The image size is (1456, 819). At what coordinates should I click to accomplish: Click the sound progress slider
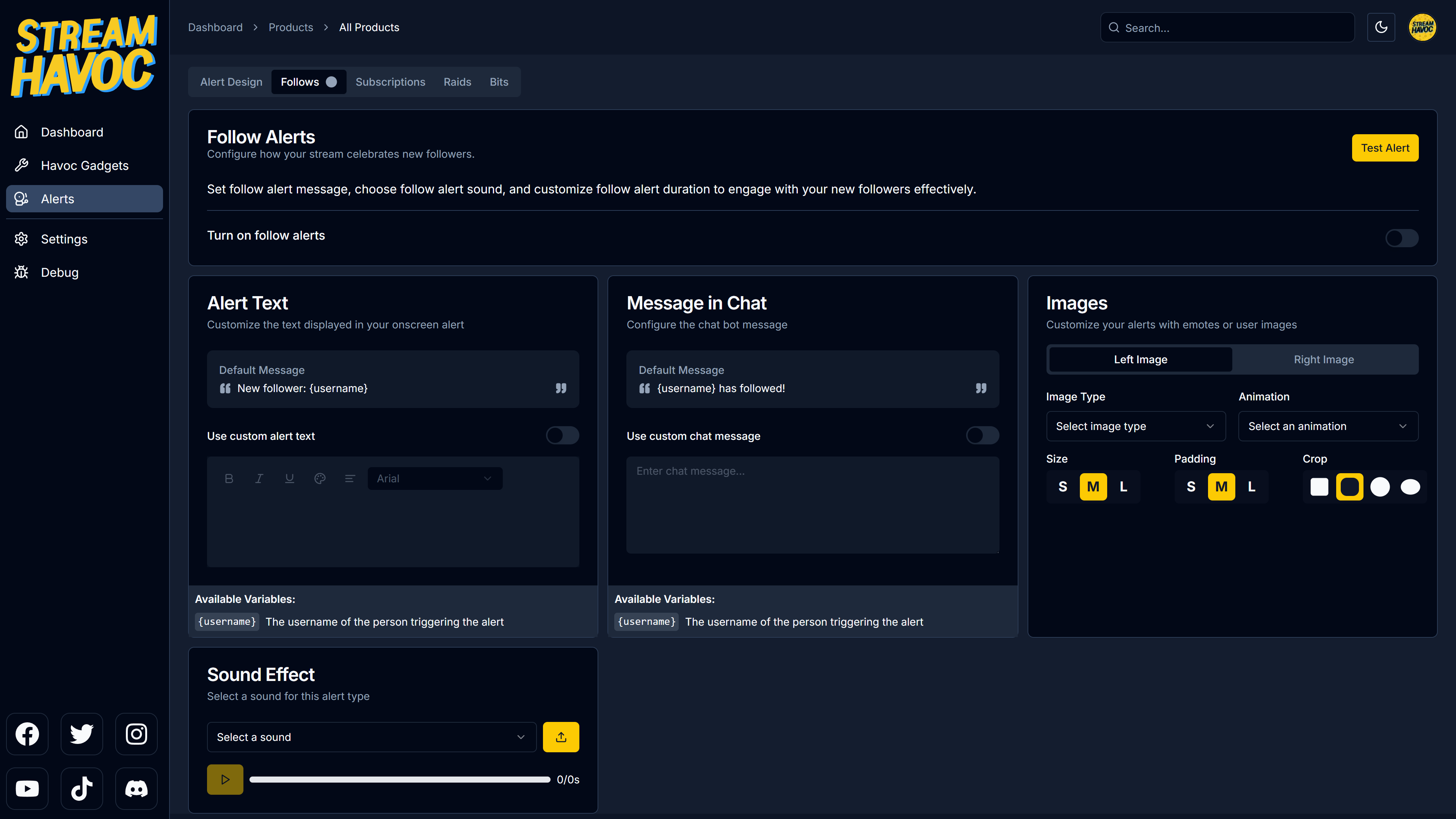(x=400, y=780)
